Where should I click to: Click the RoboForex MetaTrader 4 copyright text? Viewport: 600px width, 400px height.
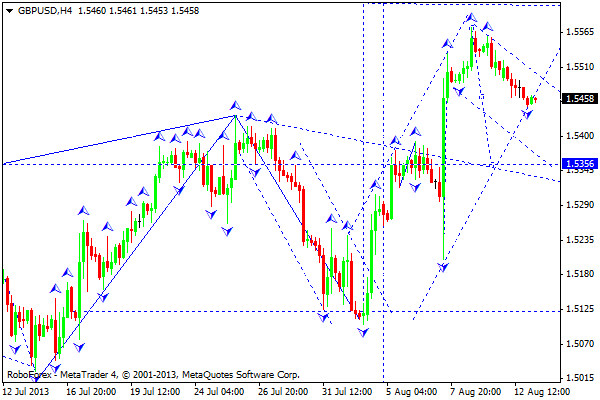click(x=153, y=375)
